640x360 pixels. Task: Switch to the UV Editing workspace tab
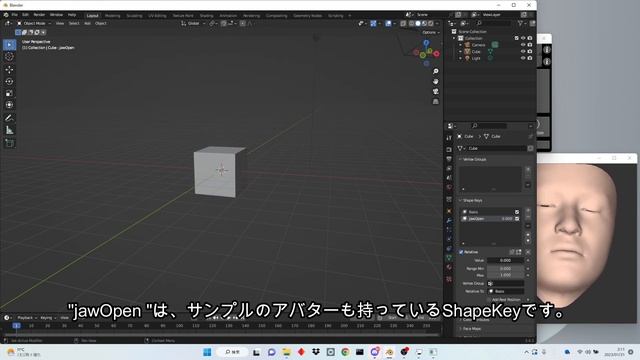(x=157, y=16)
